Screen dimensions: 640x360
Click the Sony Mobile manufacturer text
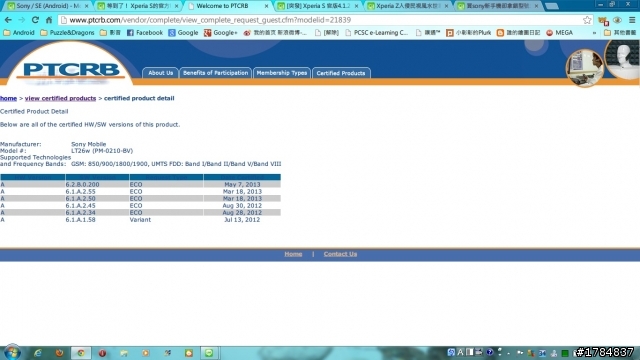coord(89,144)
